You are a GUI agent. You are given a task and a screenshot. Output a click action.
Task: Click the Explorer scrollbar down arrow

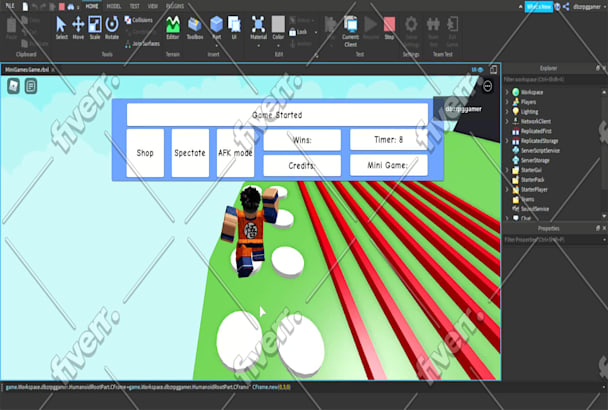tap(604, 216)
